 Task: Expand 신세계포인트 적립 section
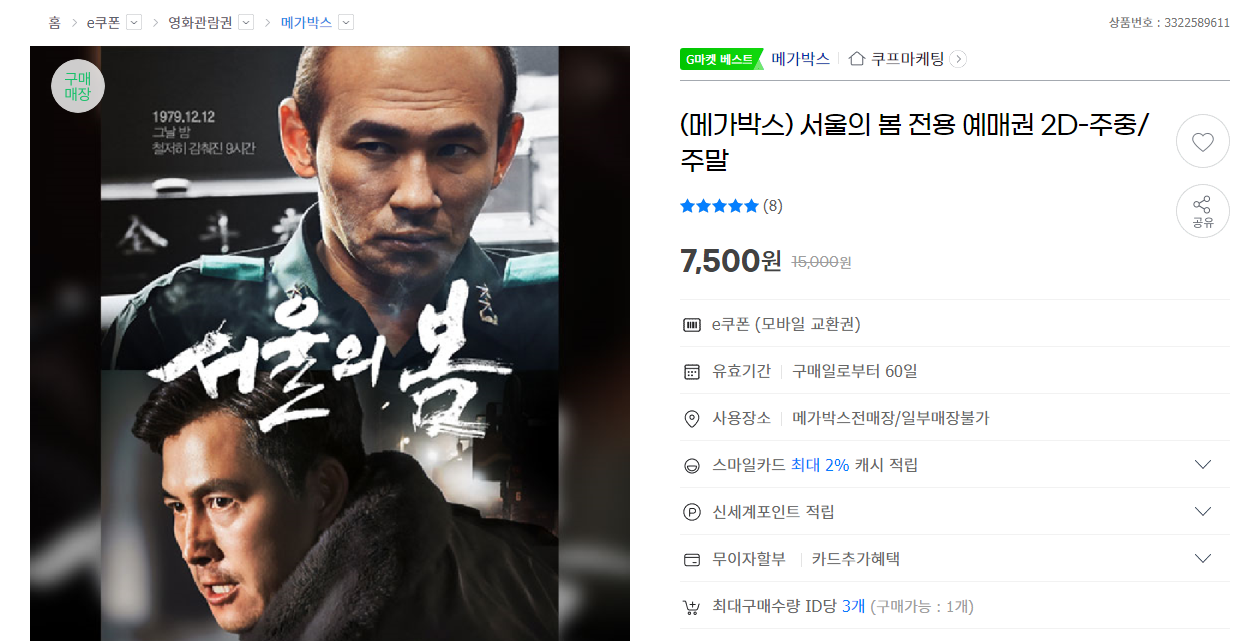(1203, 512)
